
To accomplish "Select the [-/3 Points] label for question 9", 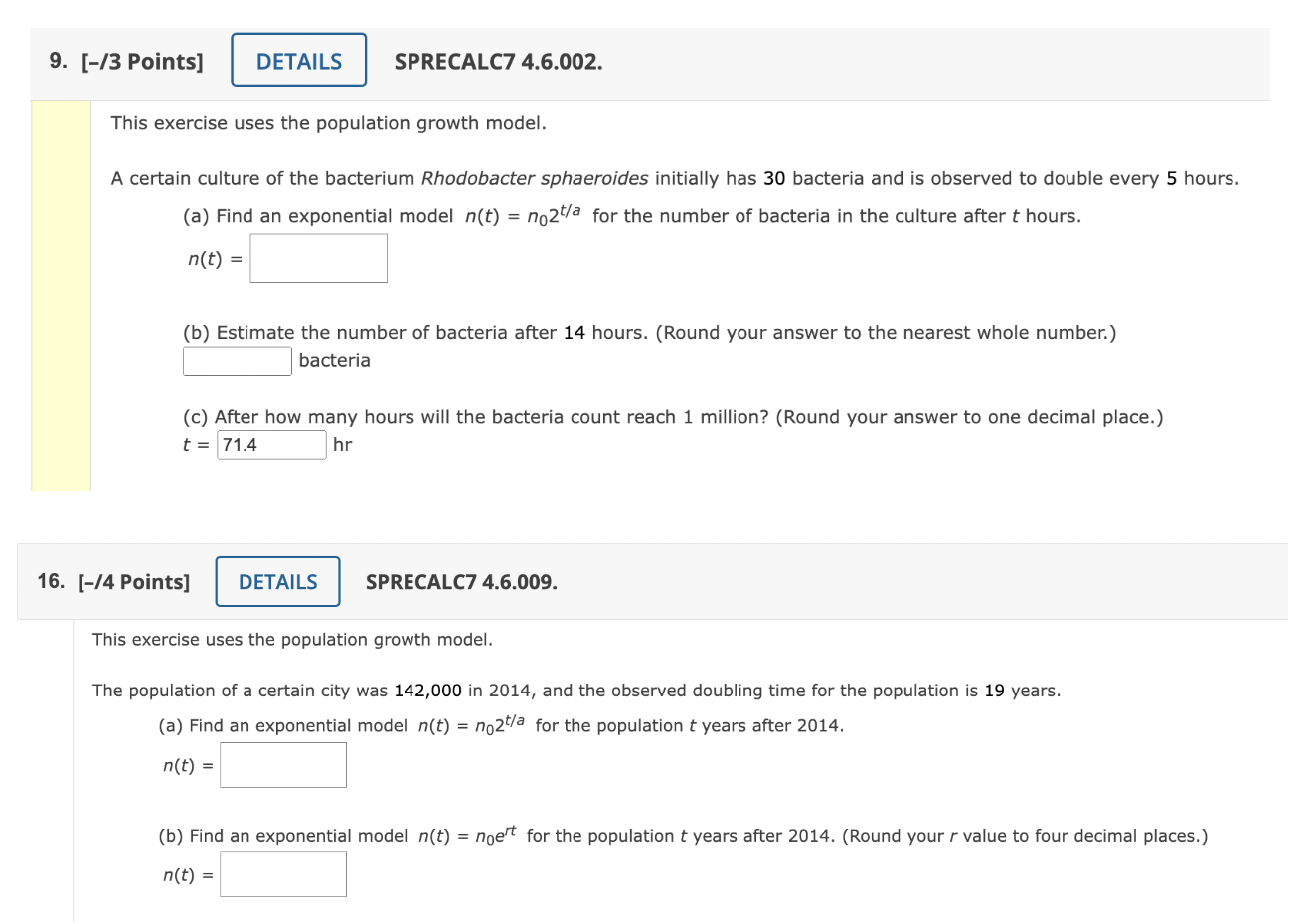I will tap(144, 60).
